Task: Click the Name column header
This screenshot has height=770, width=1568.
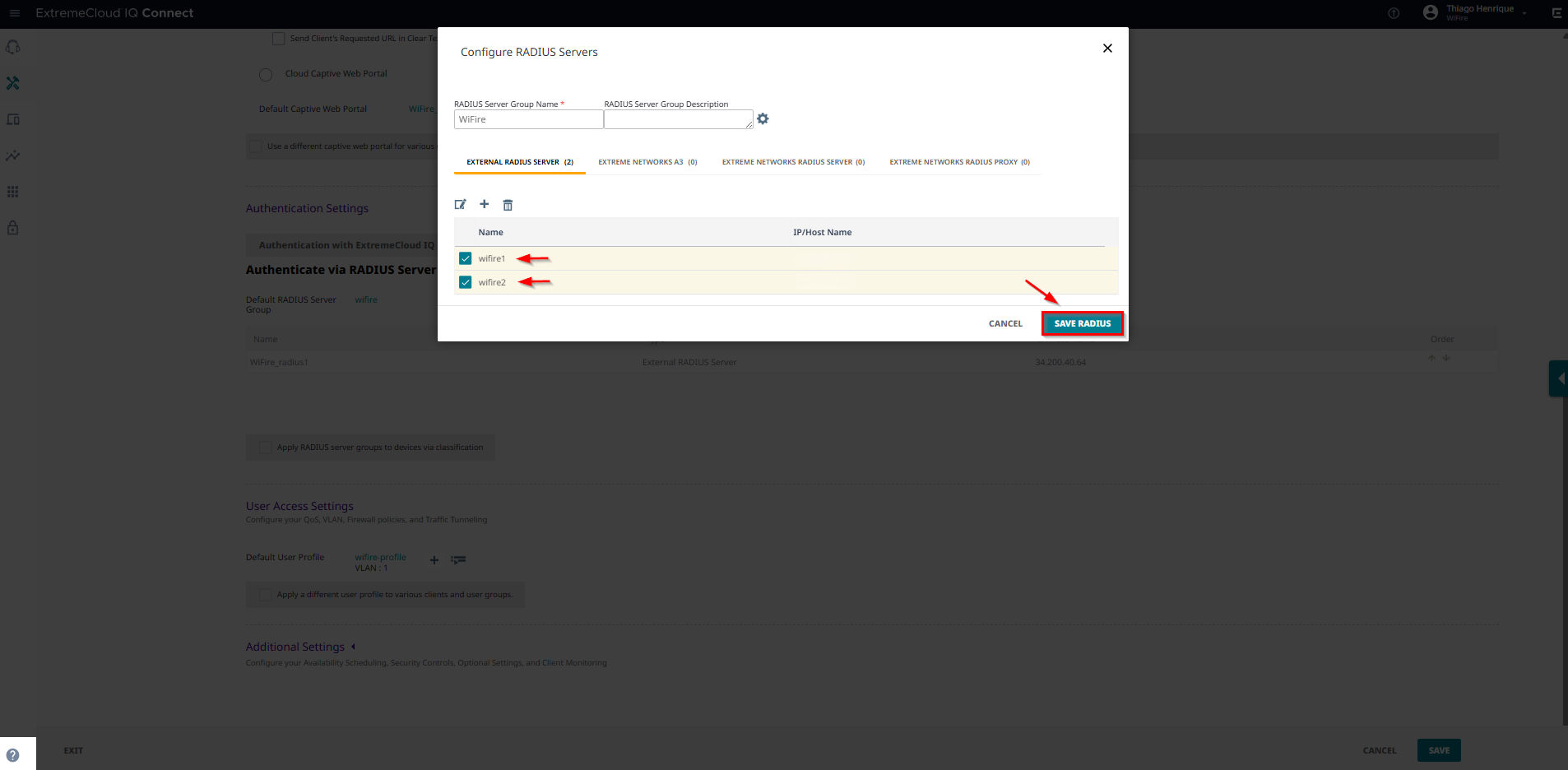Action: [x=491, y=233]
